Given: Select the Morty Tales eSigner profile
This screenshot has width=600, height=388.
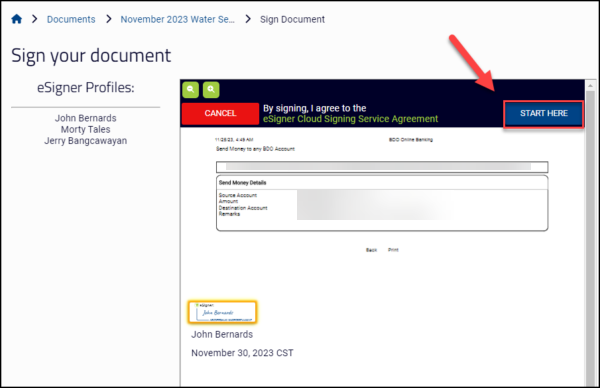Looking at the screenshot, I should tap(85, 129).
